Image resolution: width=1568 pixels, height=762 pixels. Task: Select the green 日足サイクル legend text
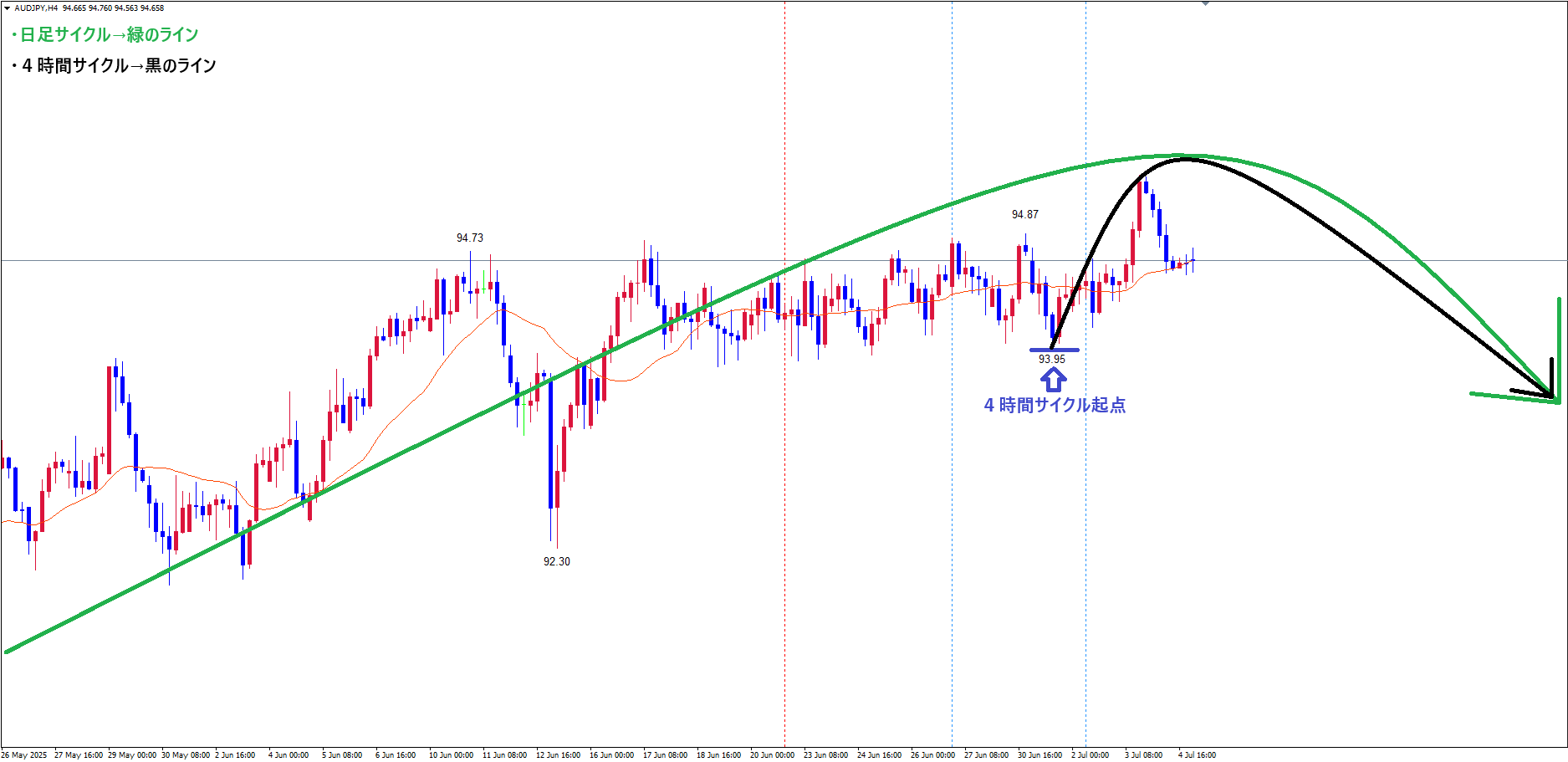coord(105,34)
